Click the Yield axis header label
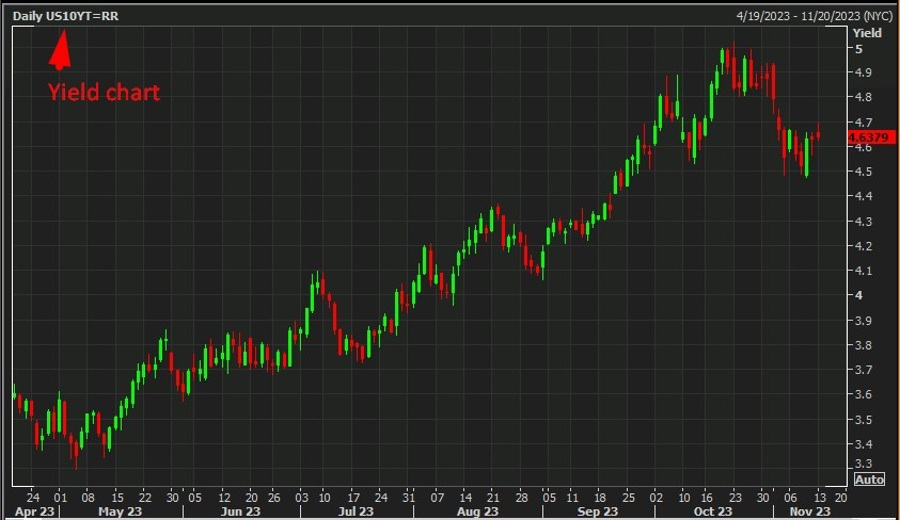 (867, 33)
